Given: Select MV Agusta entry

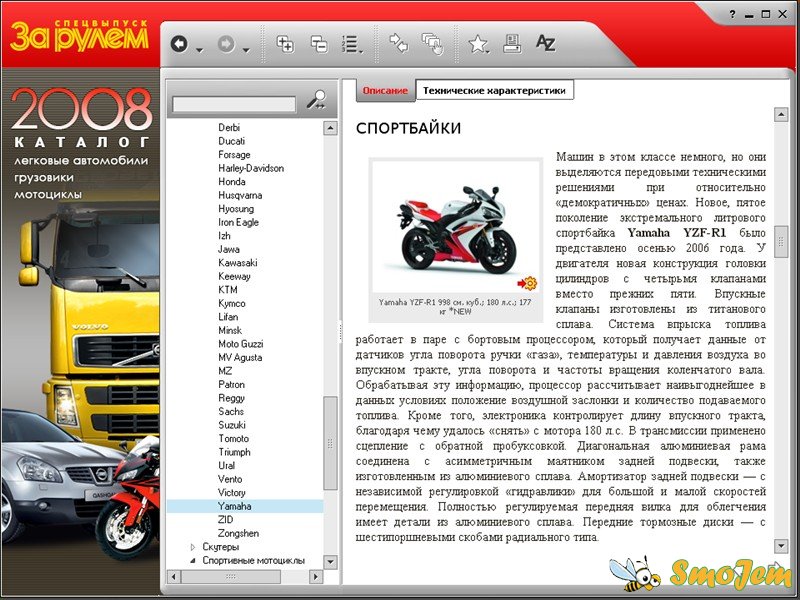Looking at the screenshot, I should tap(240, 357).
